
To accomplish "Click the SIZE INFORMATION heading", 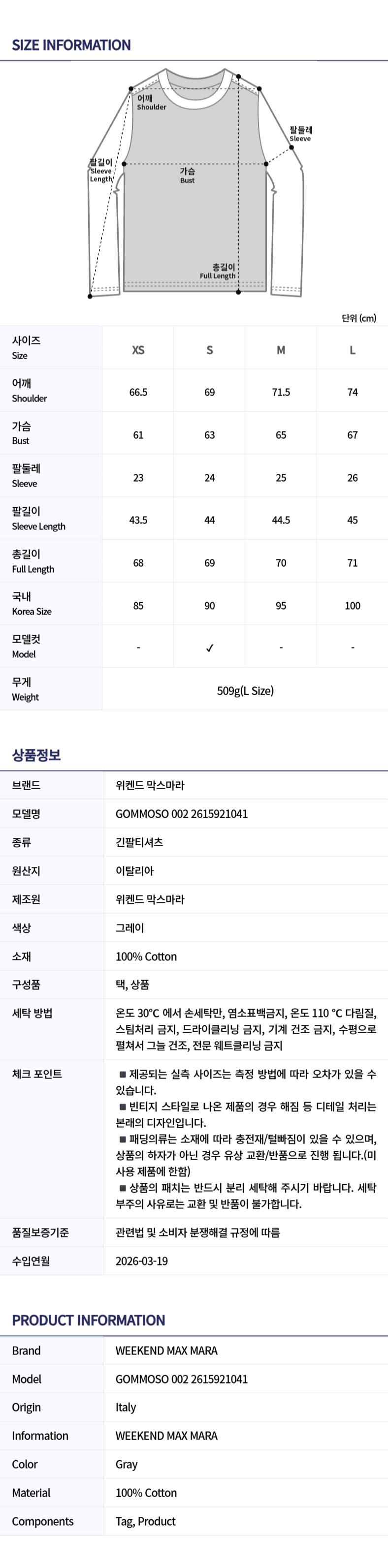I will coord(71,45).
